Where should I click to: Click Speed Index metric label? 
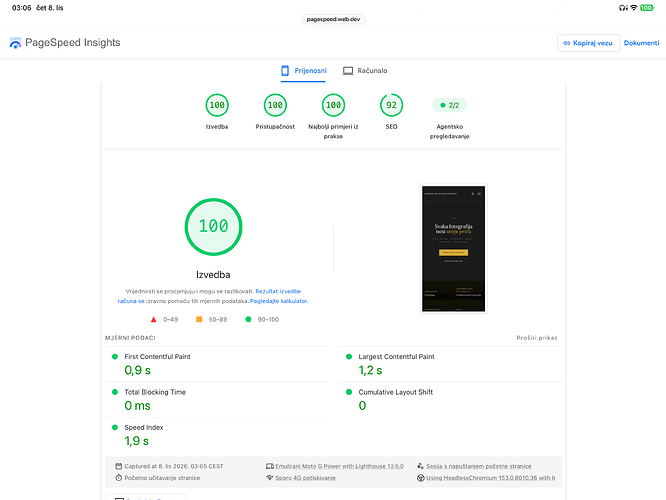click(144, 427)
